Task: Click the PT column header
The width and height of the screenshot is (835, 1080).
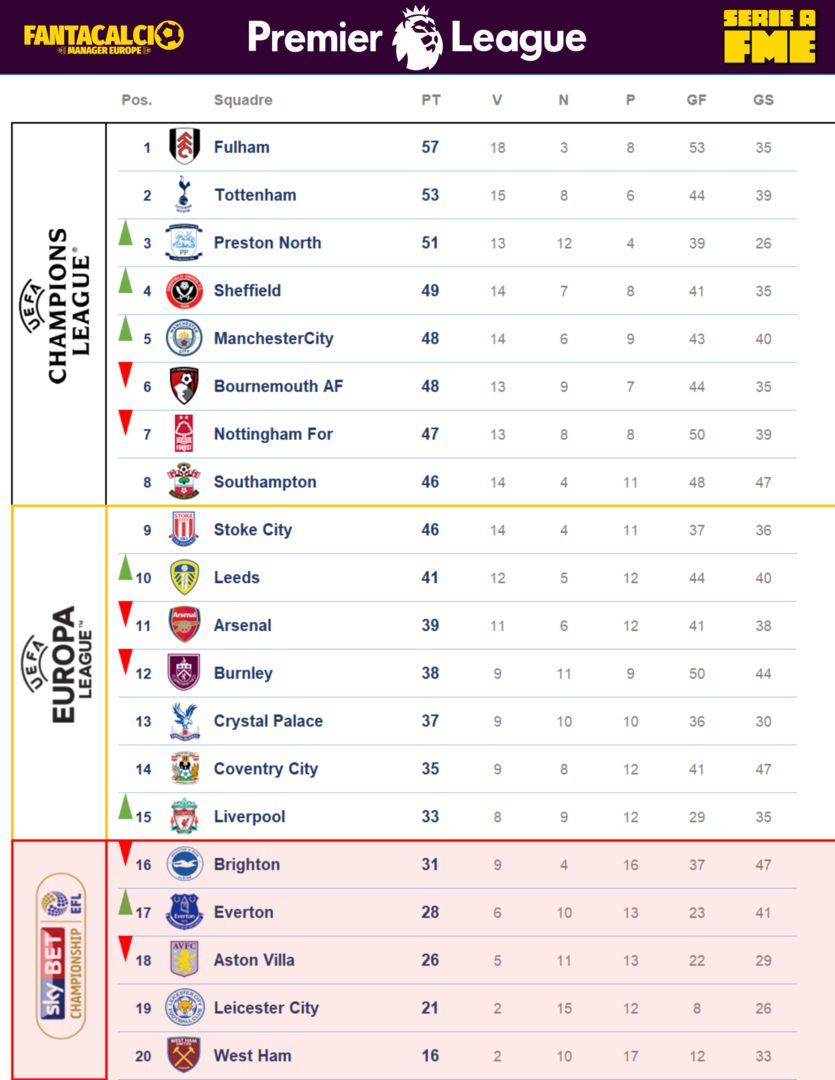Action: pos(431,100)
